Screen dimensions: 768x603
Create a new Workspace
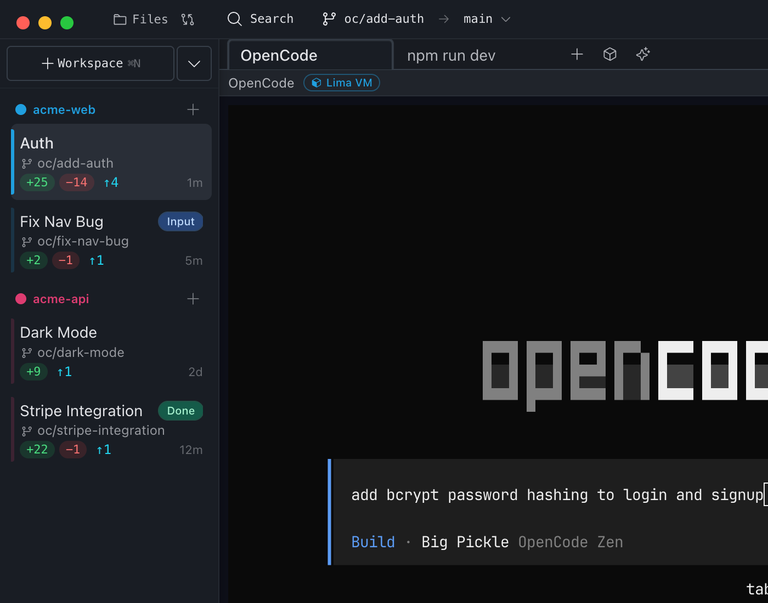pos(91,63)
